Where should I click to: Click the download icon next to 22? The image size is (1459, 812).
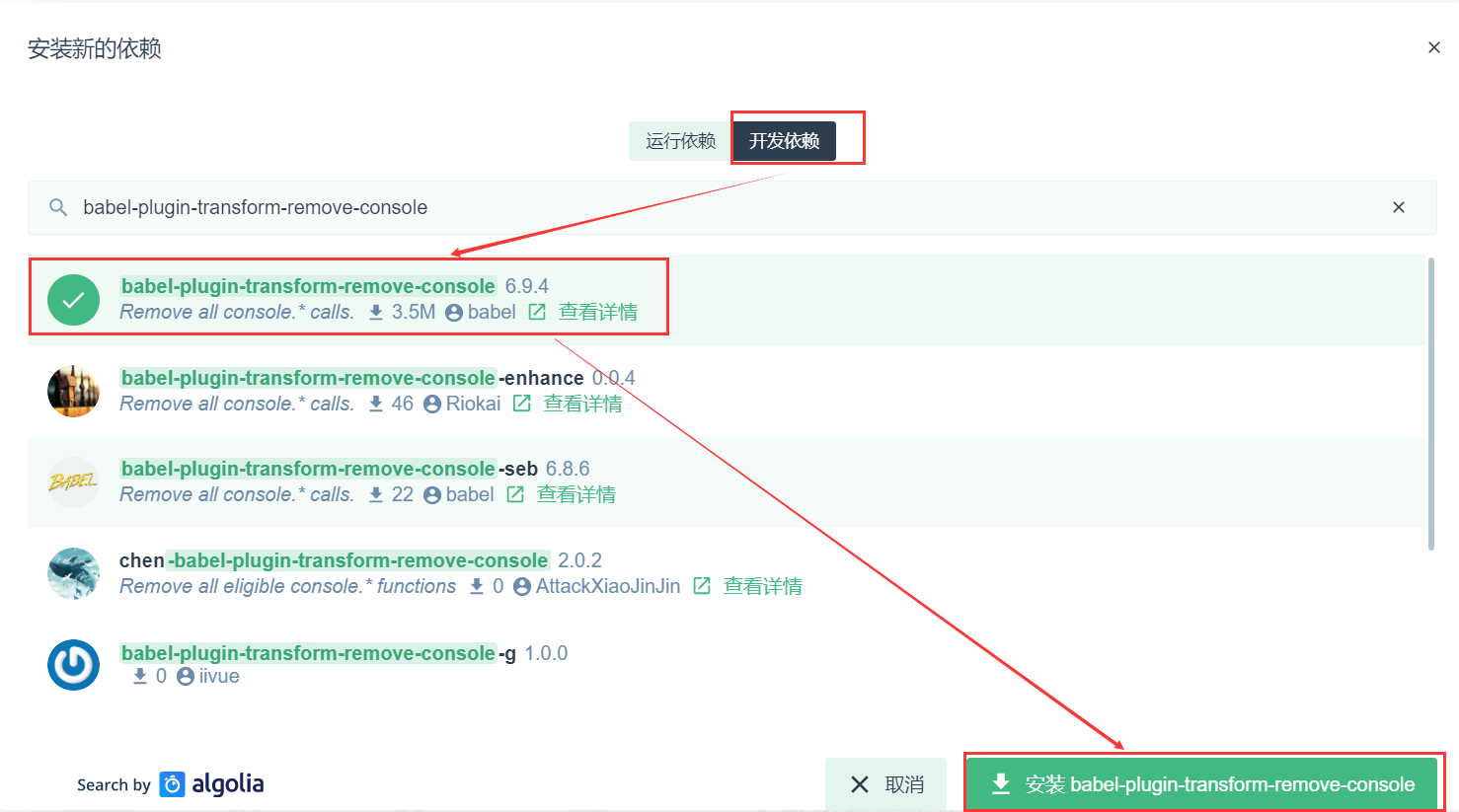coord(375,494)
